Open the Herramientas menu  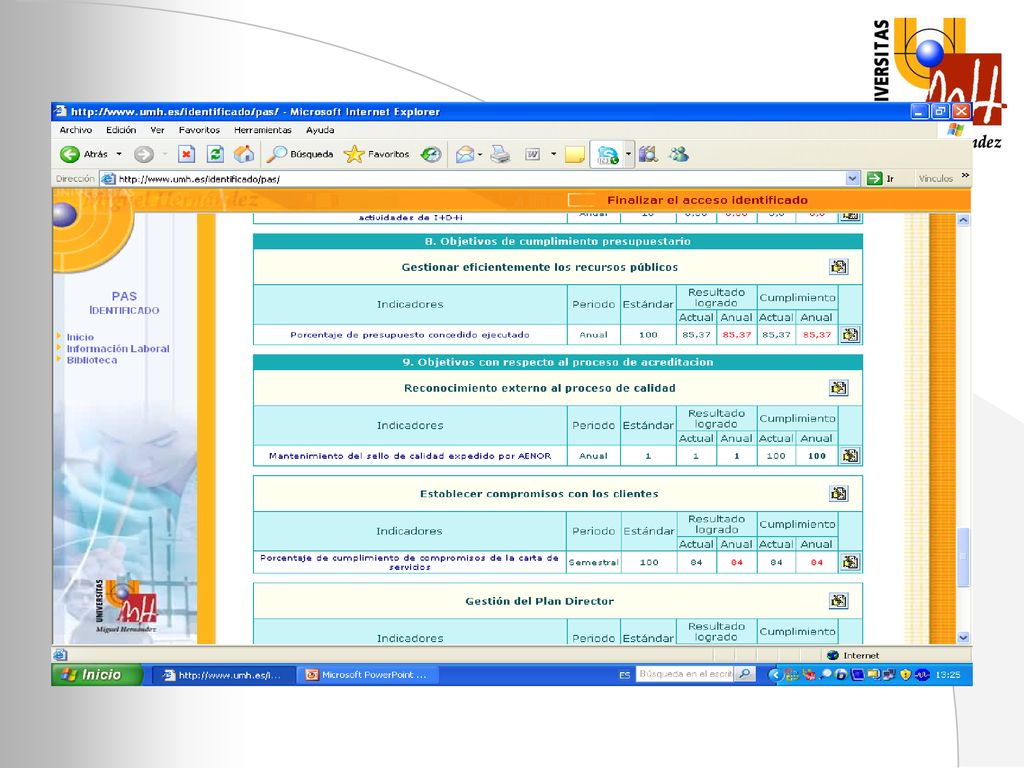263,130
